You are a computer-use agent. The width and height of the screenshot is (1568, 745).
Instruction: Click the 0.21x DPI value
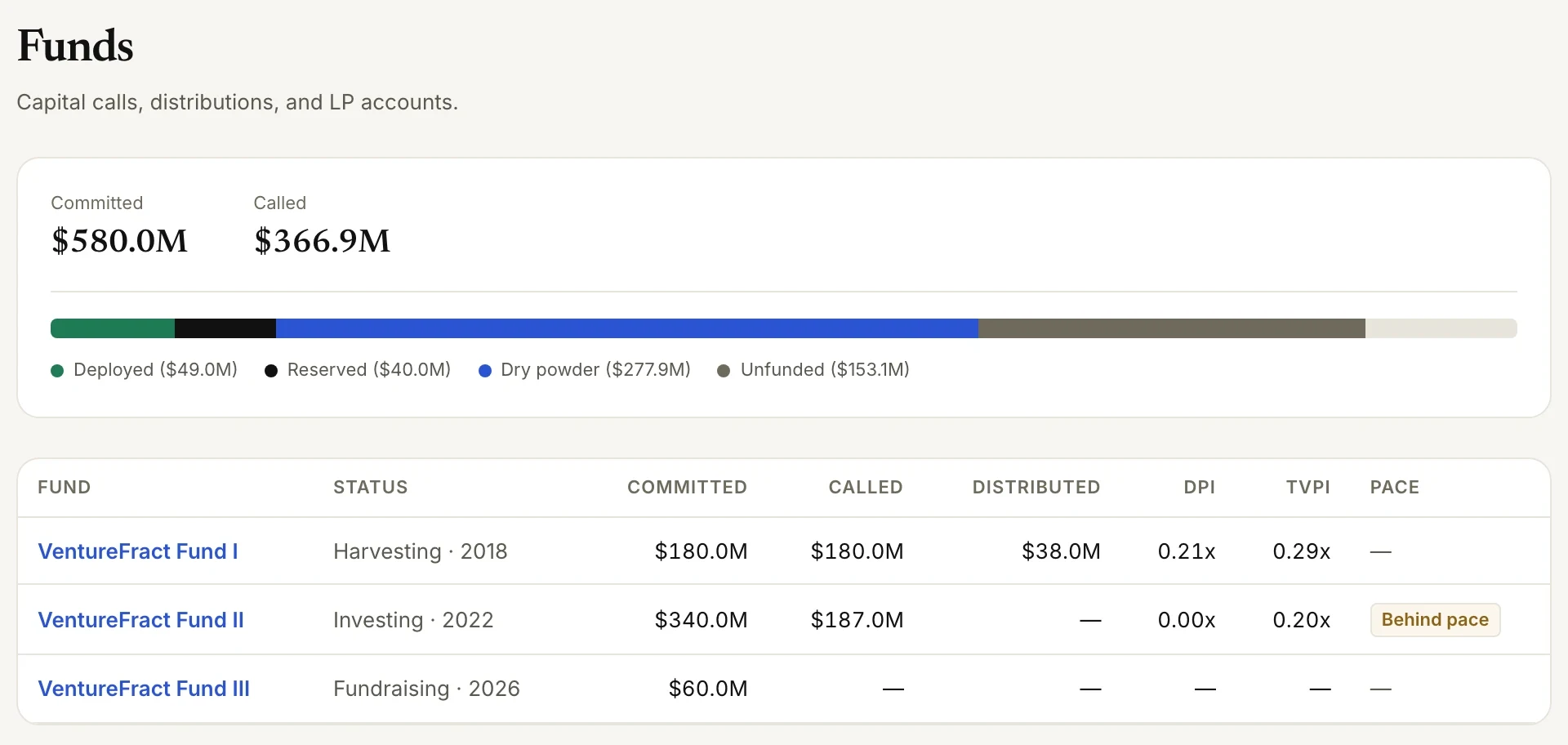(1187, 551)
